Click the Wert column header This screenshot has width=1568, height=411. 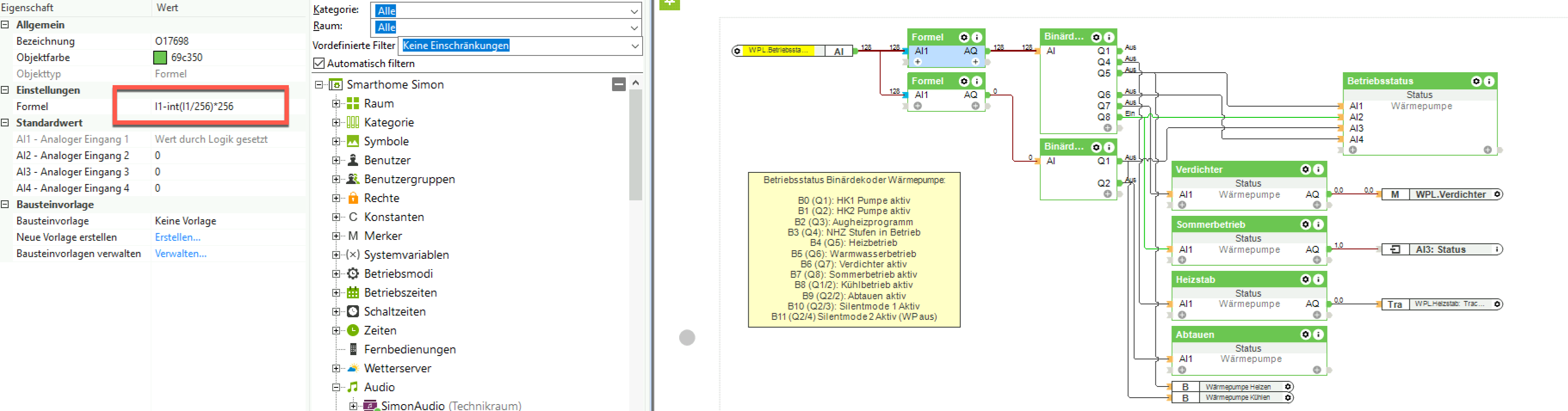[x=167, y=8]
